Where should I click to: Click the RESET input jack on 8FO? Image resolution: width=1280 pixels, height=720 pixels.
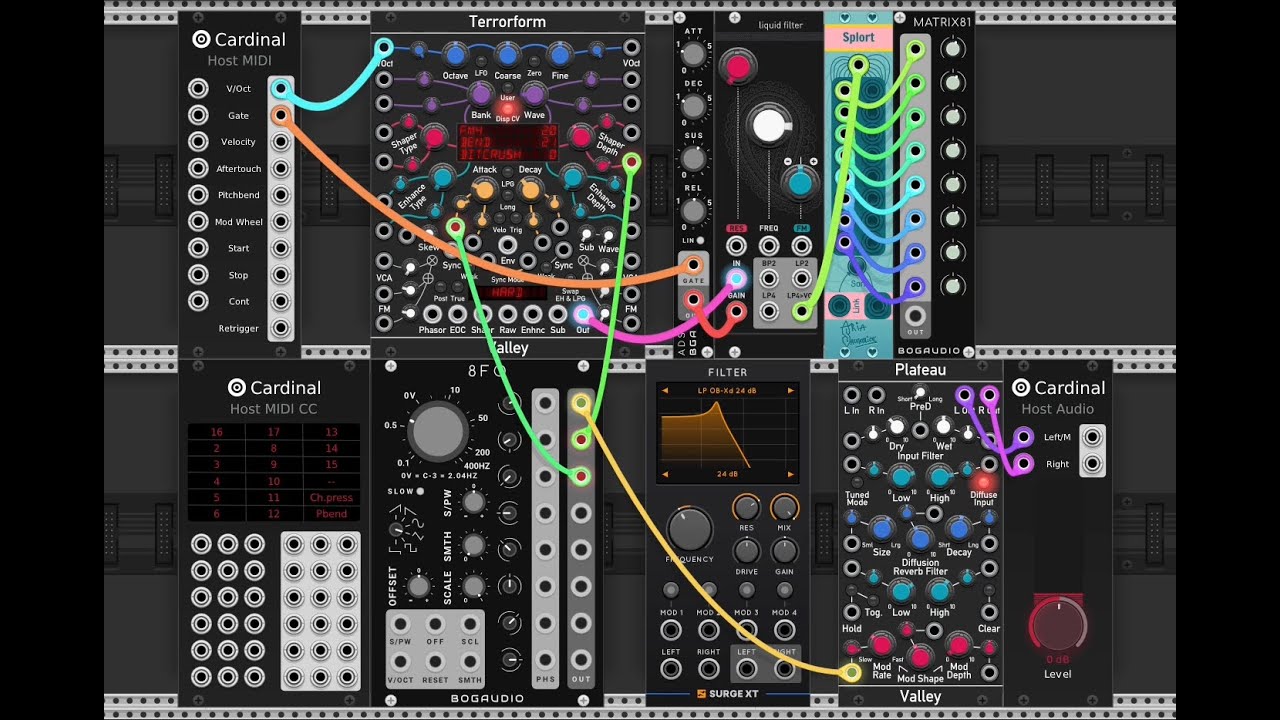click(435, 661)
